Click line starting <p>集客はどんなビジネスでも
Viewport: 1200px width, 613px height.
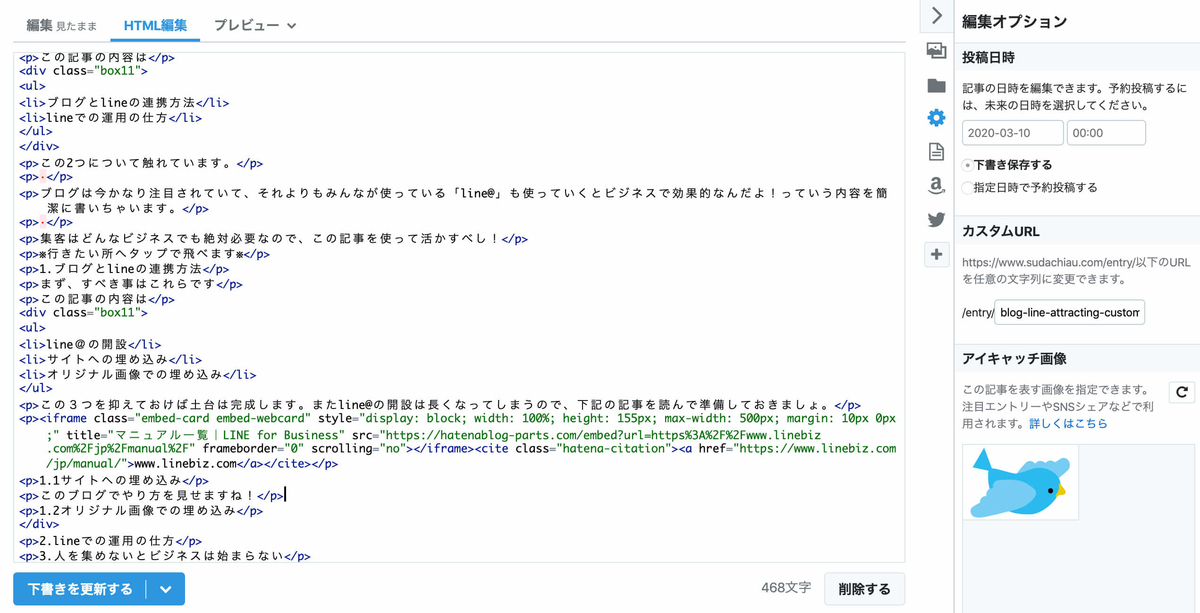(x=273, y=239)
